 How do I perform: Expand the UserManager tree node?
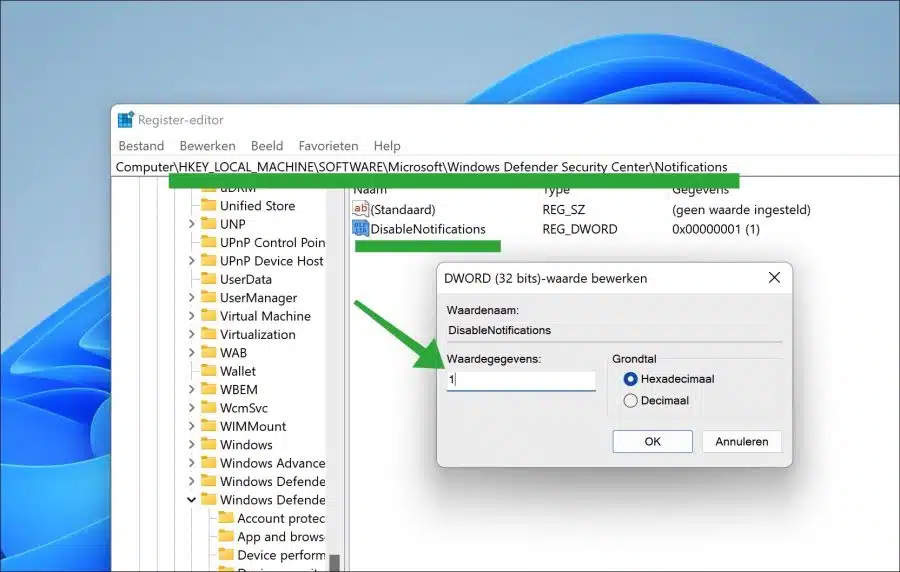[192, 297]
